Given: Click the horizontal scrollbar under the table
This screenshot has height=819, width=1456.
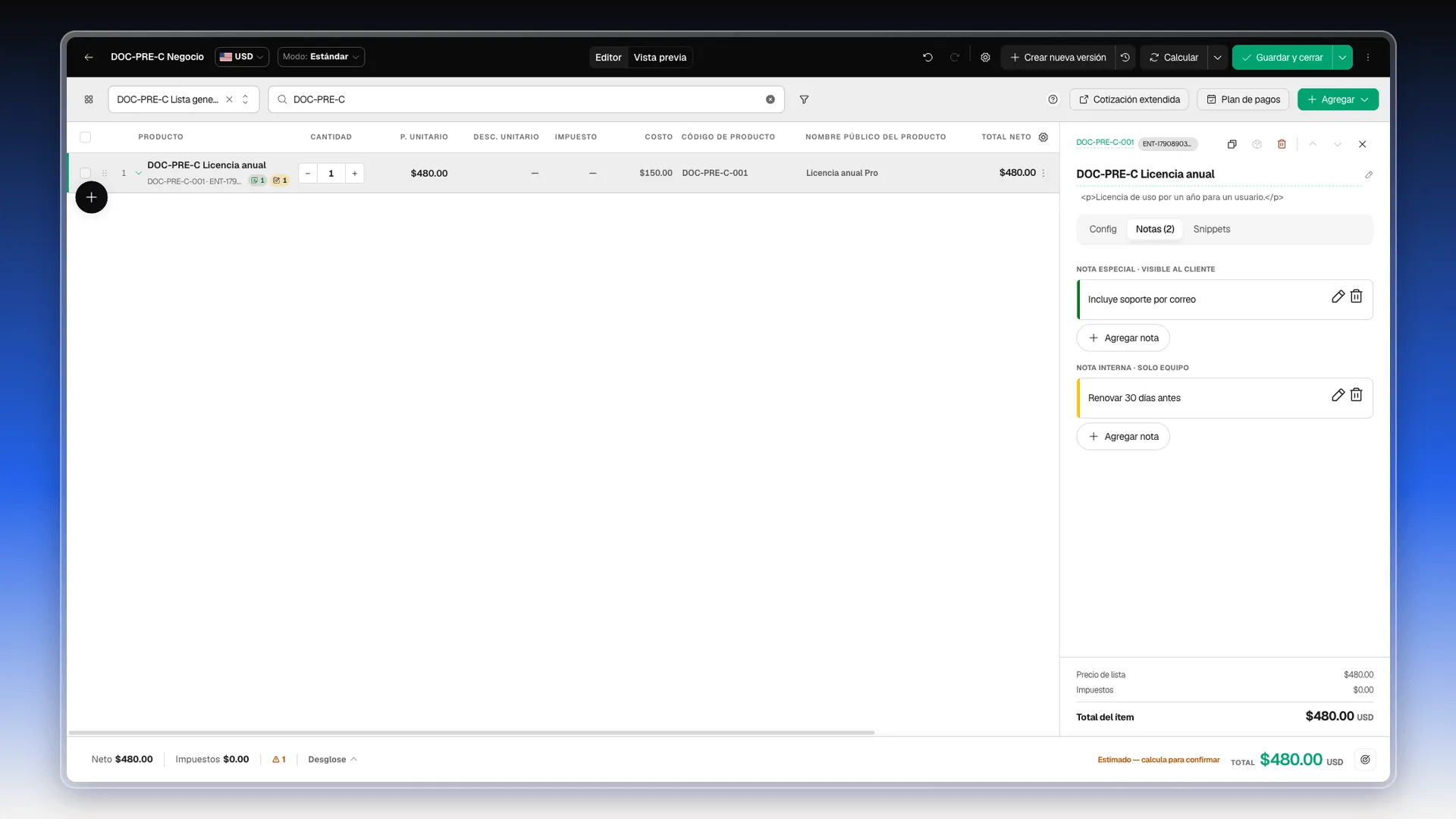Looking at the screenshot, I should [472, 733].
